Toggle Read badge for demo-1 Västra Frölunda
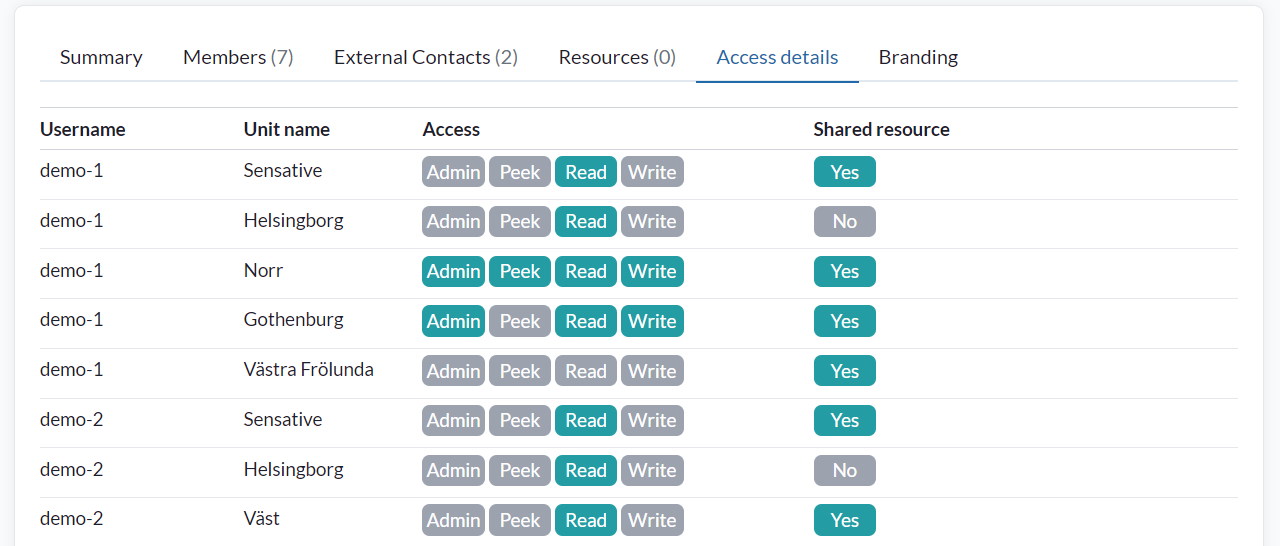The width and height of the screenshot is (1280, 546). (586, 371)
